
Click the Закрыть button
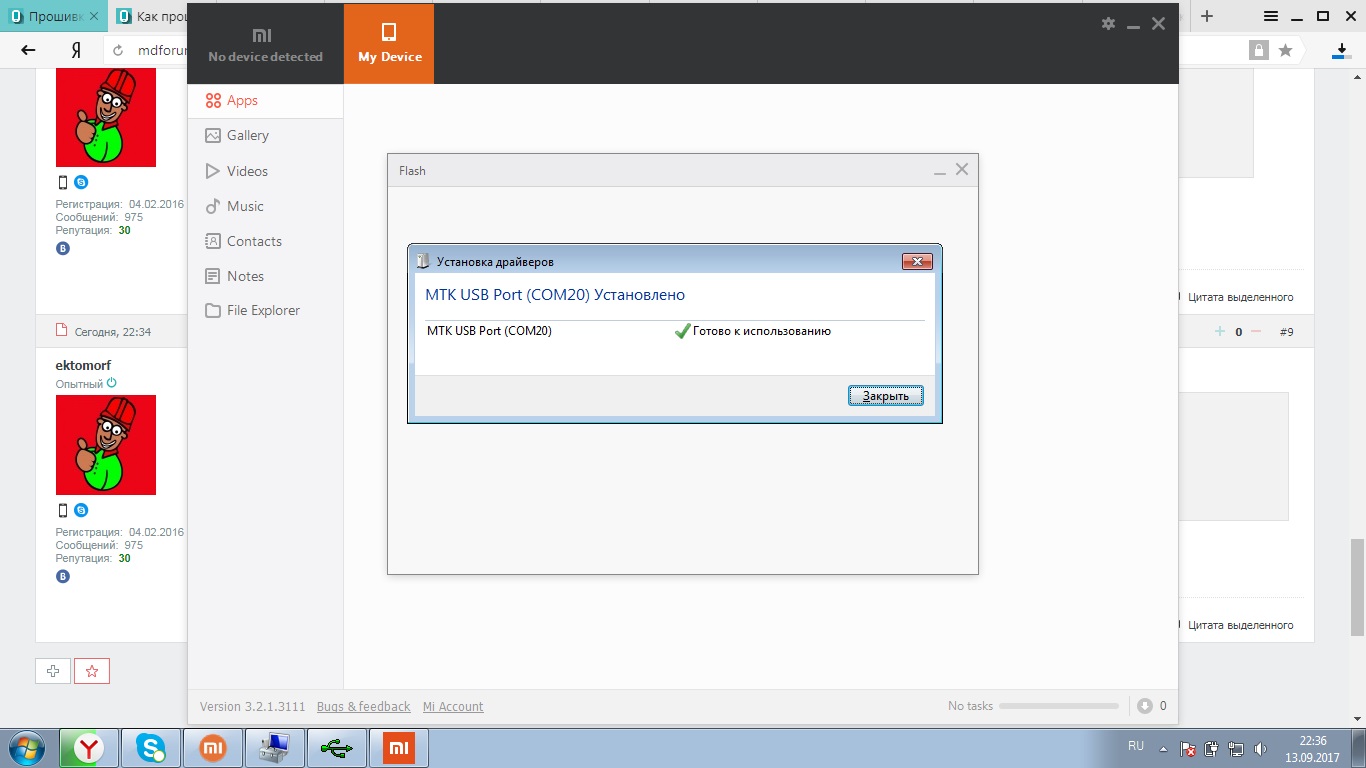coord(886,396)
